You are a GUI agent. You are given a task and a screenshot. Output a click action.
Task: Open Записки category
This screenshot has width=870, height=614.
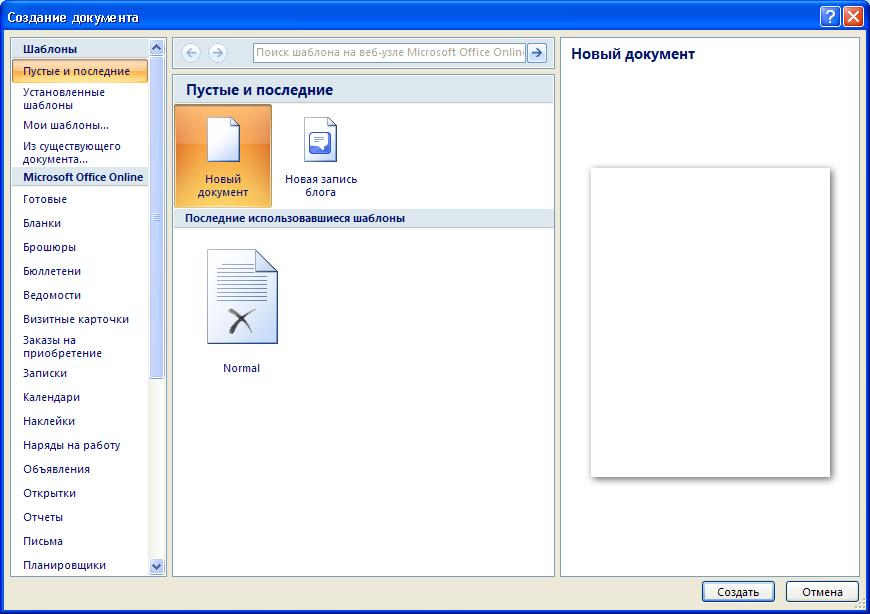[80, 373]
